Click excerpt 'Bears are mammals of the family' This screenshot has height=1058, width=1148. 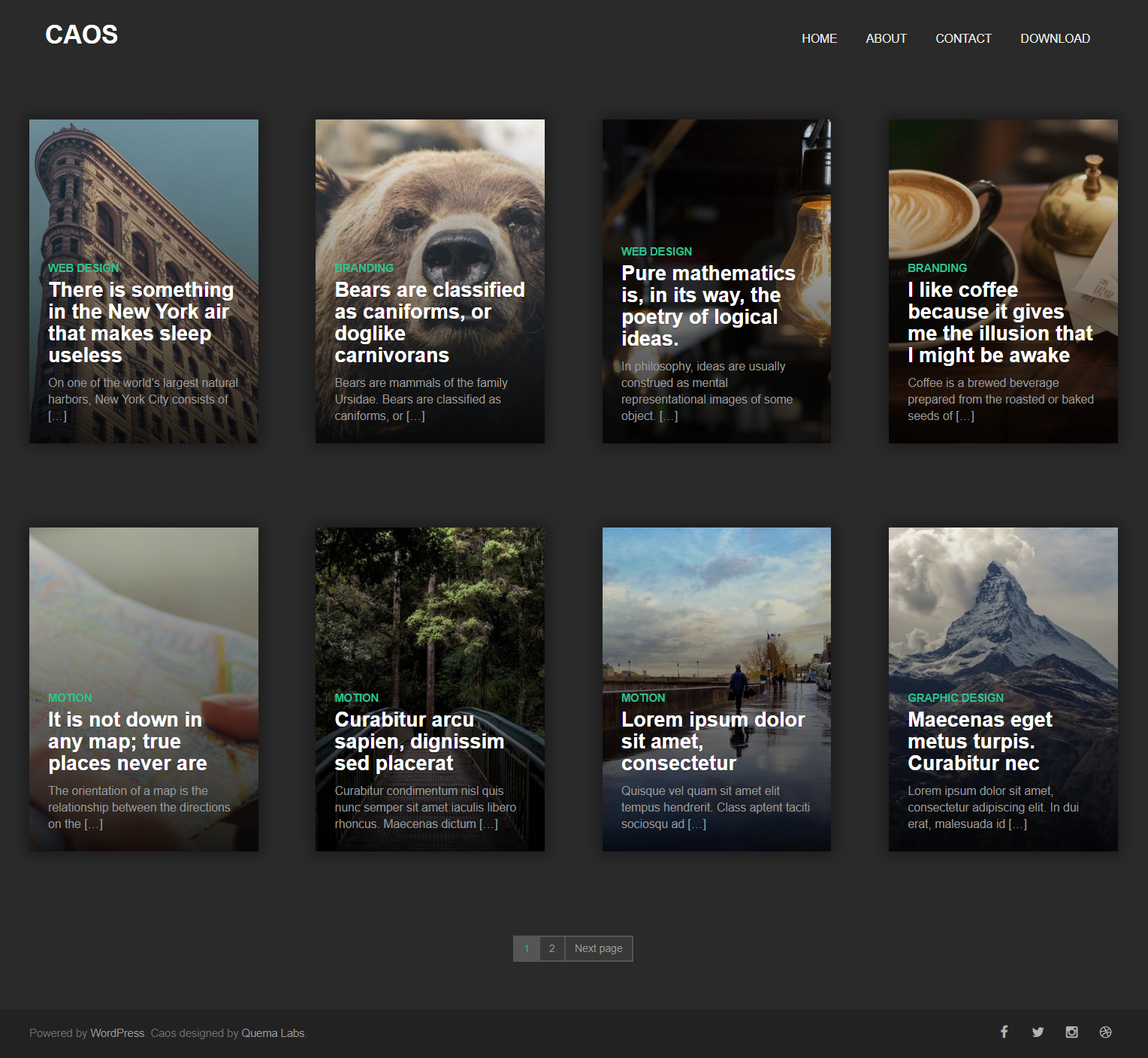click(x=421, y=399)
